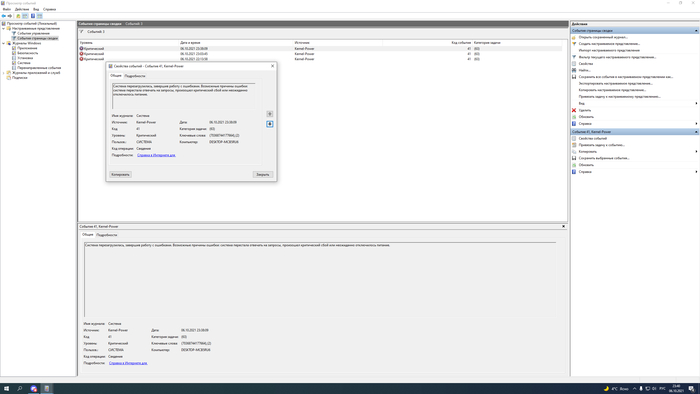Select root node Просмотр событий (Локальный)
Screen dimensions: 700x394
(32, 23)
